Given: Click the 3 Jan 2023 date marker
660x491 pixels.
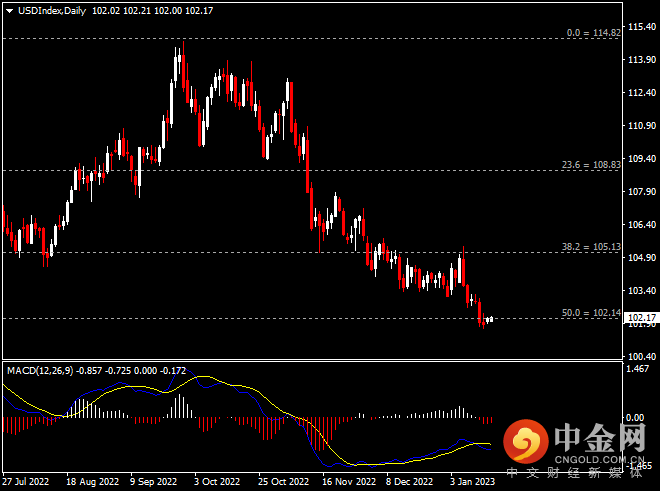Looking at the screenshot, I should click(471, 481).
